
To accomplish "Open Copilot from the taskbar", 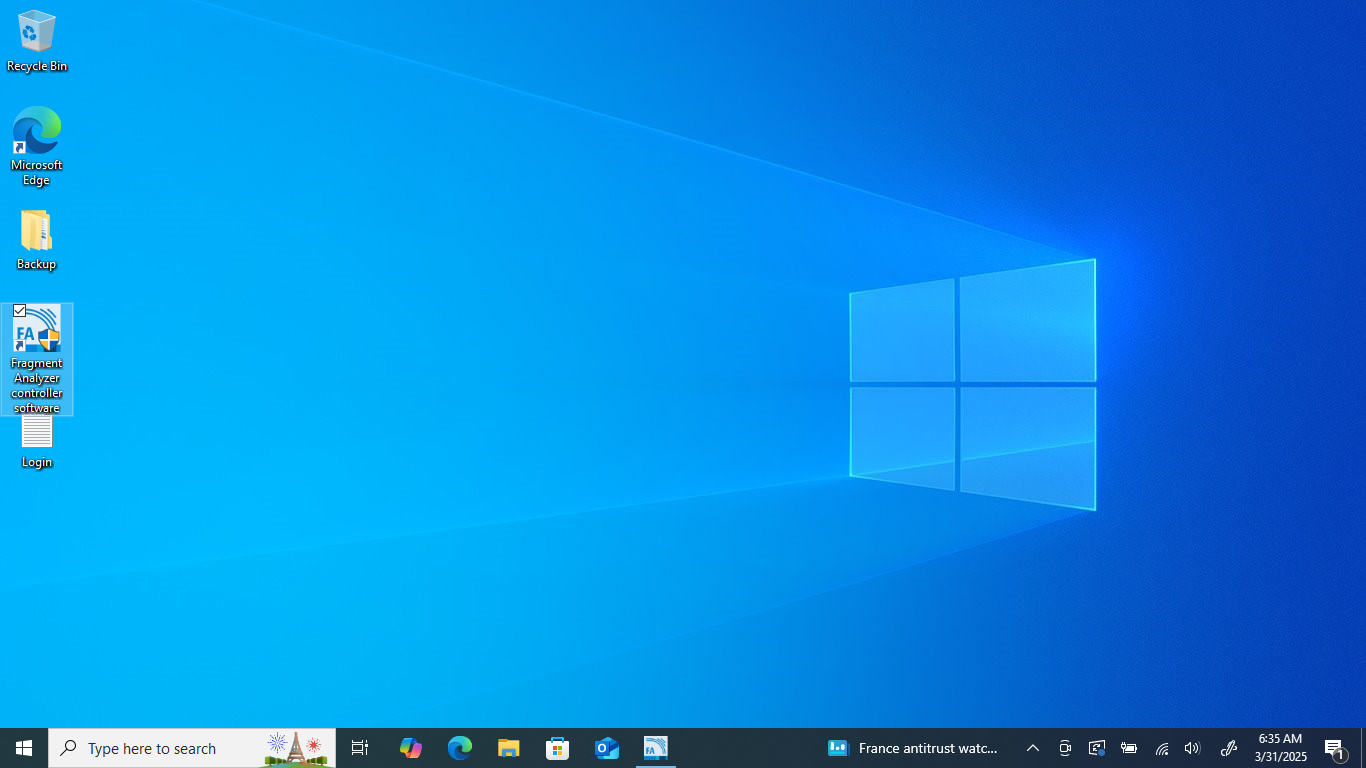I will click(410, 748).
